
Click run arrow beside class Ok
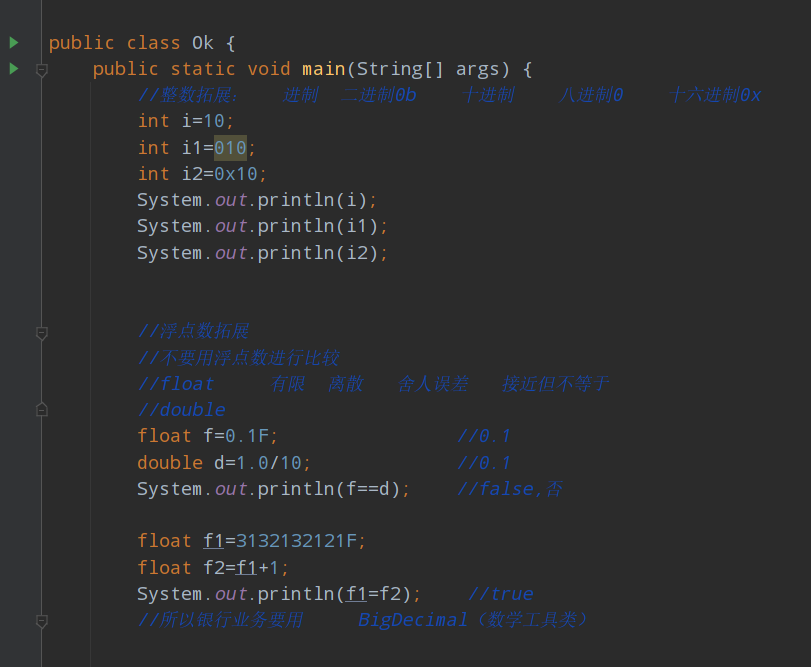(13, 43)
